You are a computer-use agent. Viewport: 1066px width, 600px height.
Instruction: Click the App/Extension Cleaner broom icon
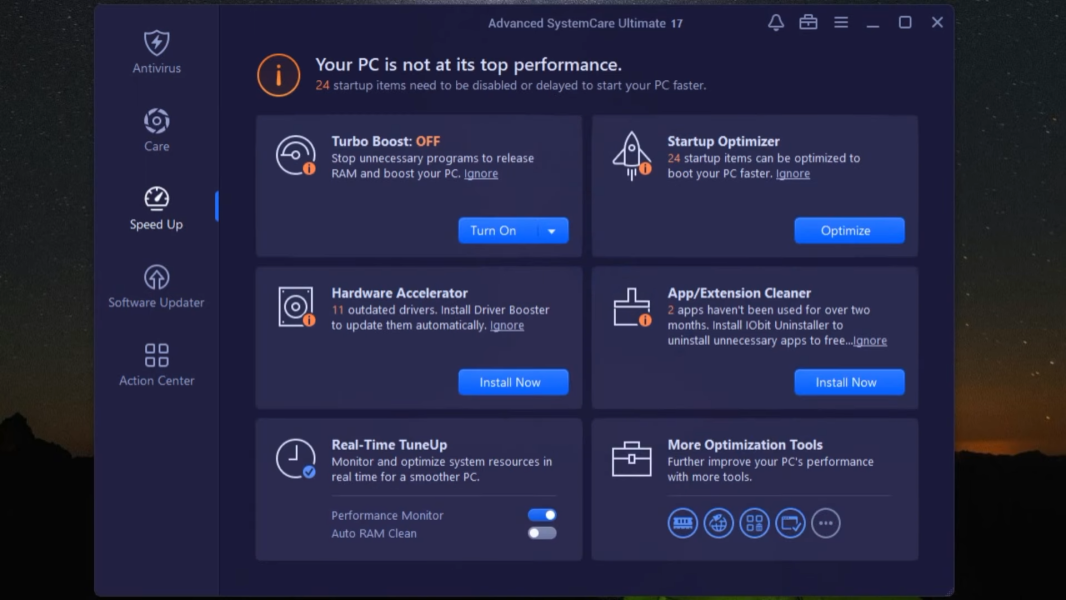(x=632, y=307)
